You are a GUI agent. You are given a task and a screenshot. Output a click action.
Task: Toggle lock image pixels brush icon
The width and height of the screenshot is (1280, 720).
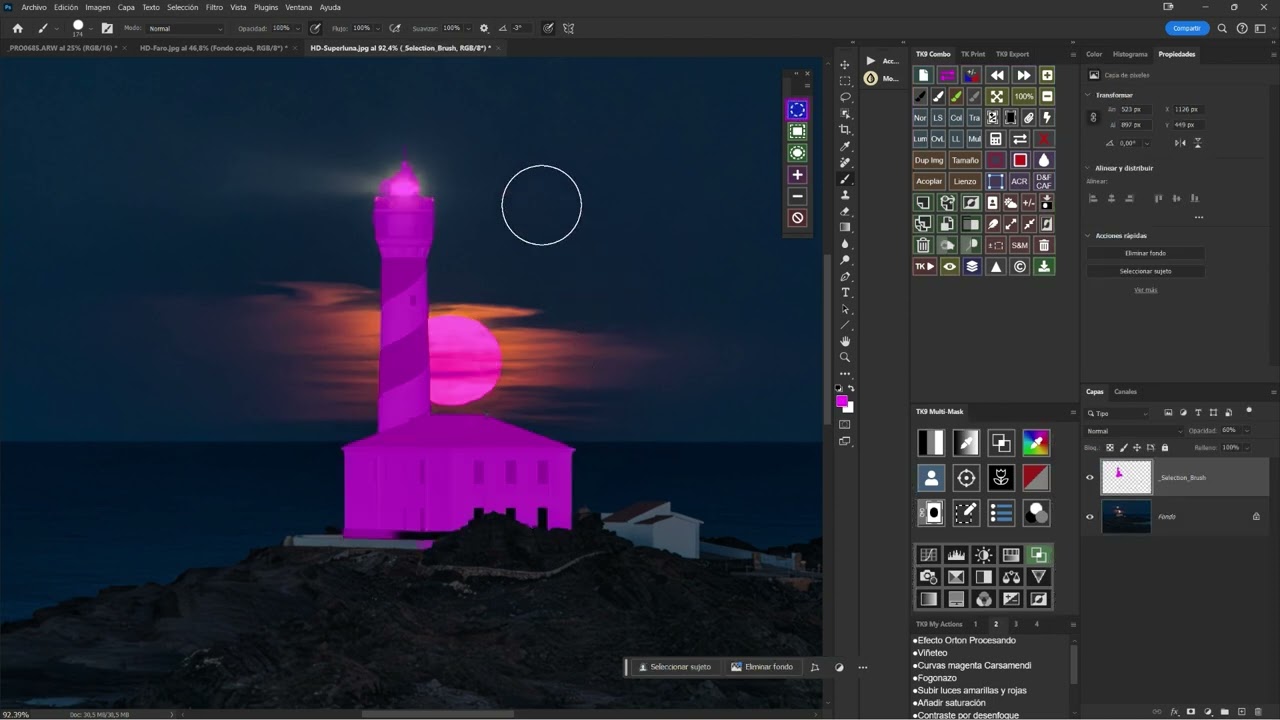(x=1124, y=448)
